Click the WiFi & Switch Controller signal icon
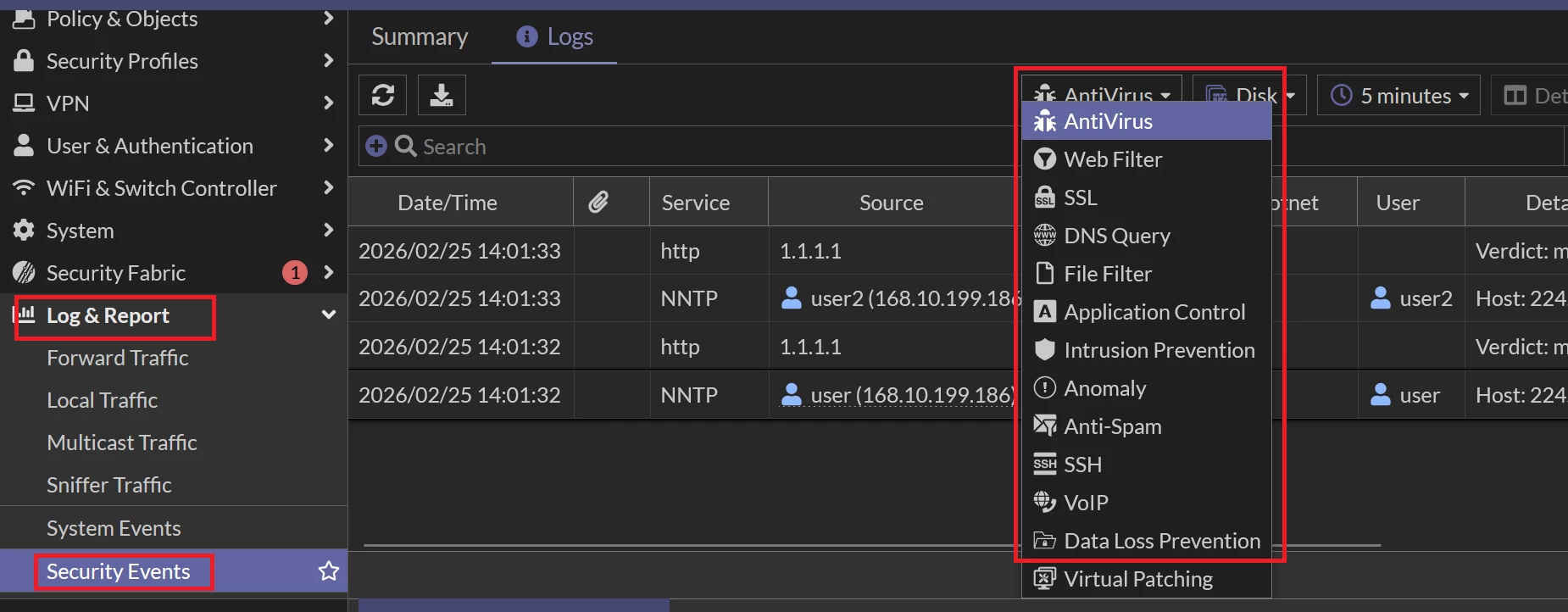1568x612 pixels. [x=24, y=187]
